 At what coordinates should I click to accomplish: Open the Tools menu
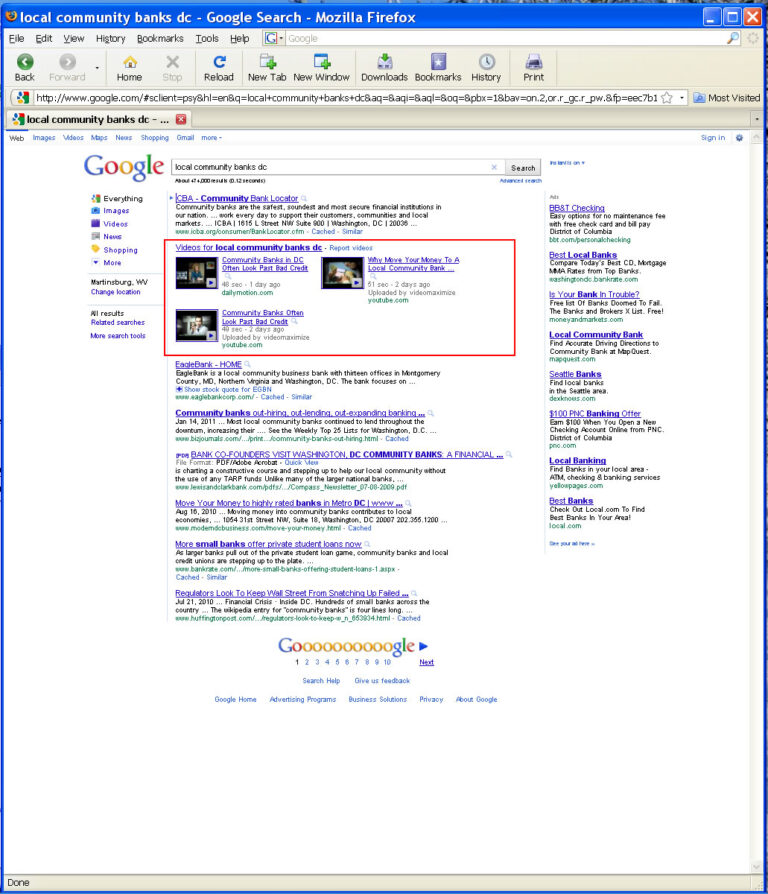point(207,38)
